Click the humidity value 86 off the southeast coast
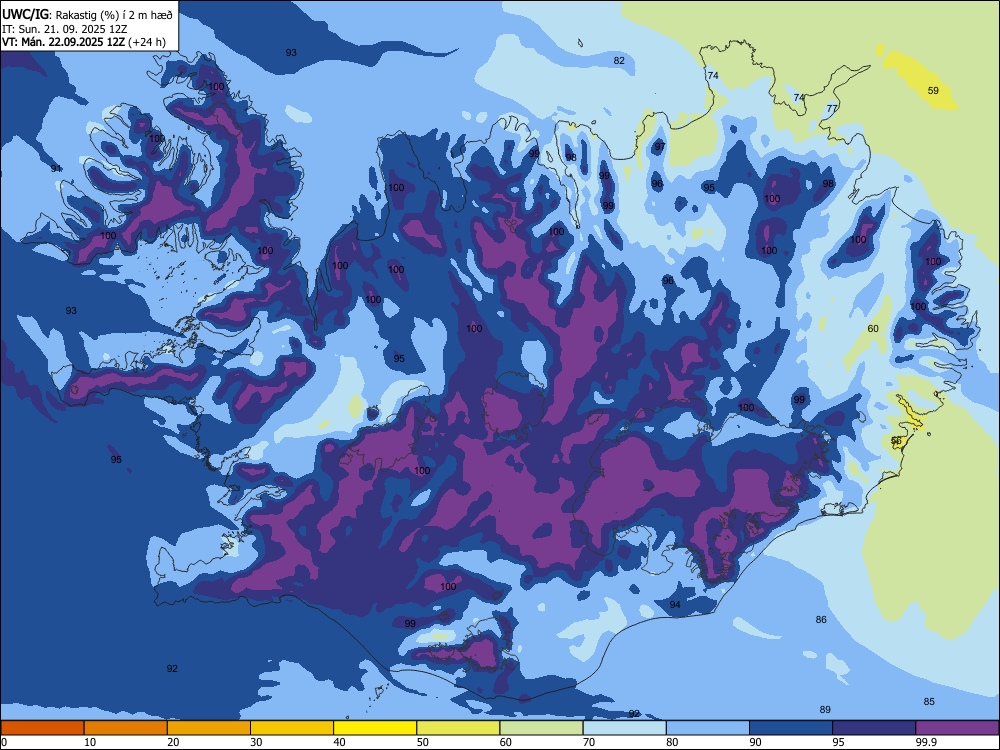This screenshot has height=750, width=1000. coord(821,619)
